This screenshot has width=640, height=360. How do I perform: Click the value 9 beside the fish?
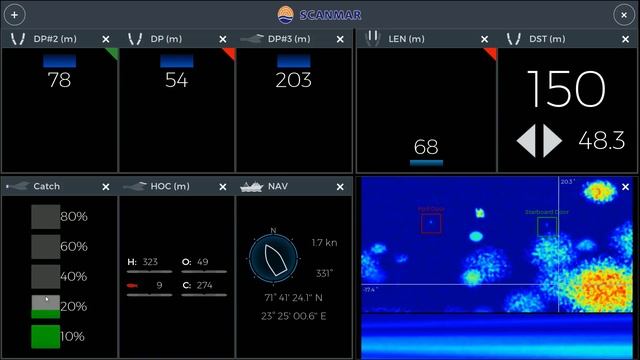tap(159, 285)
